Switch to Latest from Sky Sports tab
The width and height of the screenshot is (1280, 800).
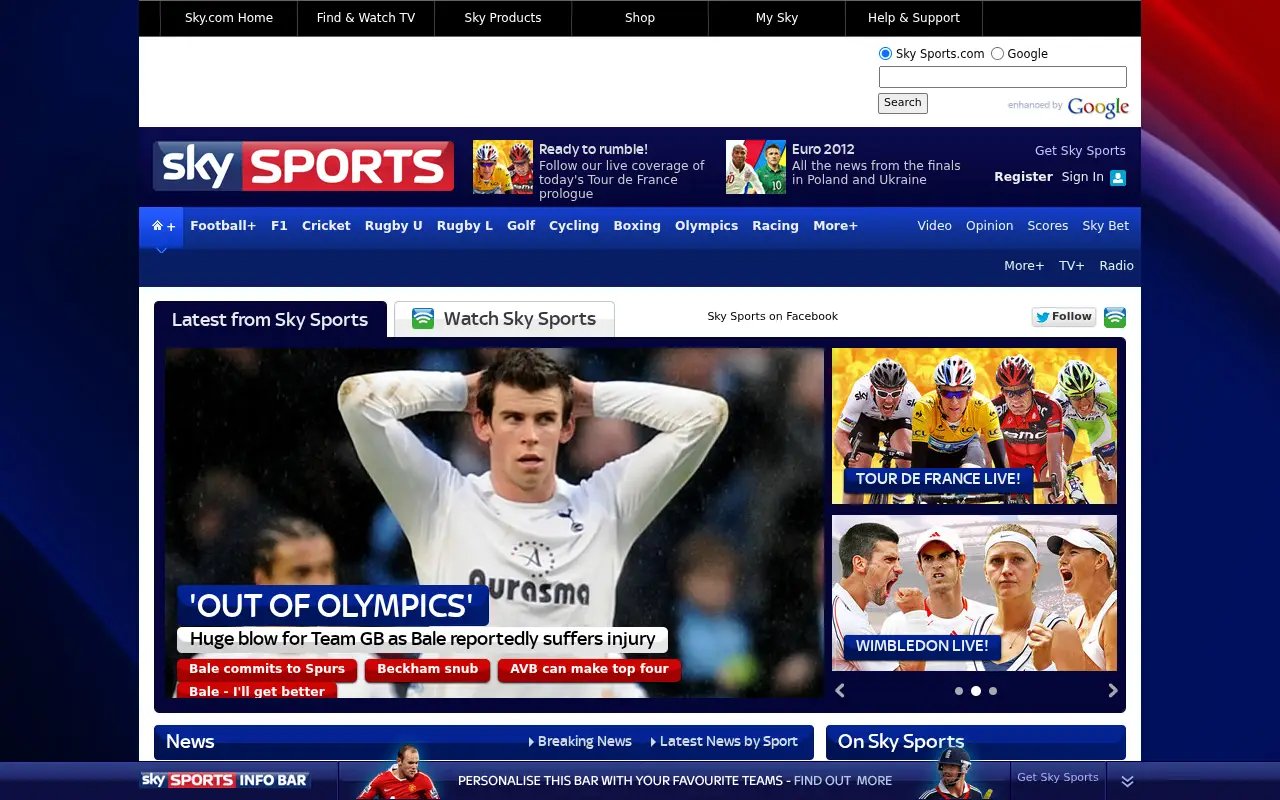coord(270,320)
